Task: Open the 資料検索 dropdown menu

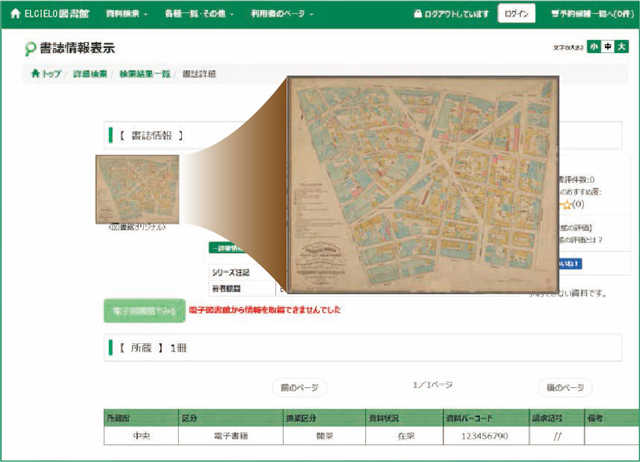Action: pyautogui.click(x=127, y=13)
